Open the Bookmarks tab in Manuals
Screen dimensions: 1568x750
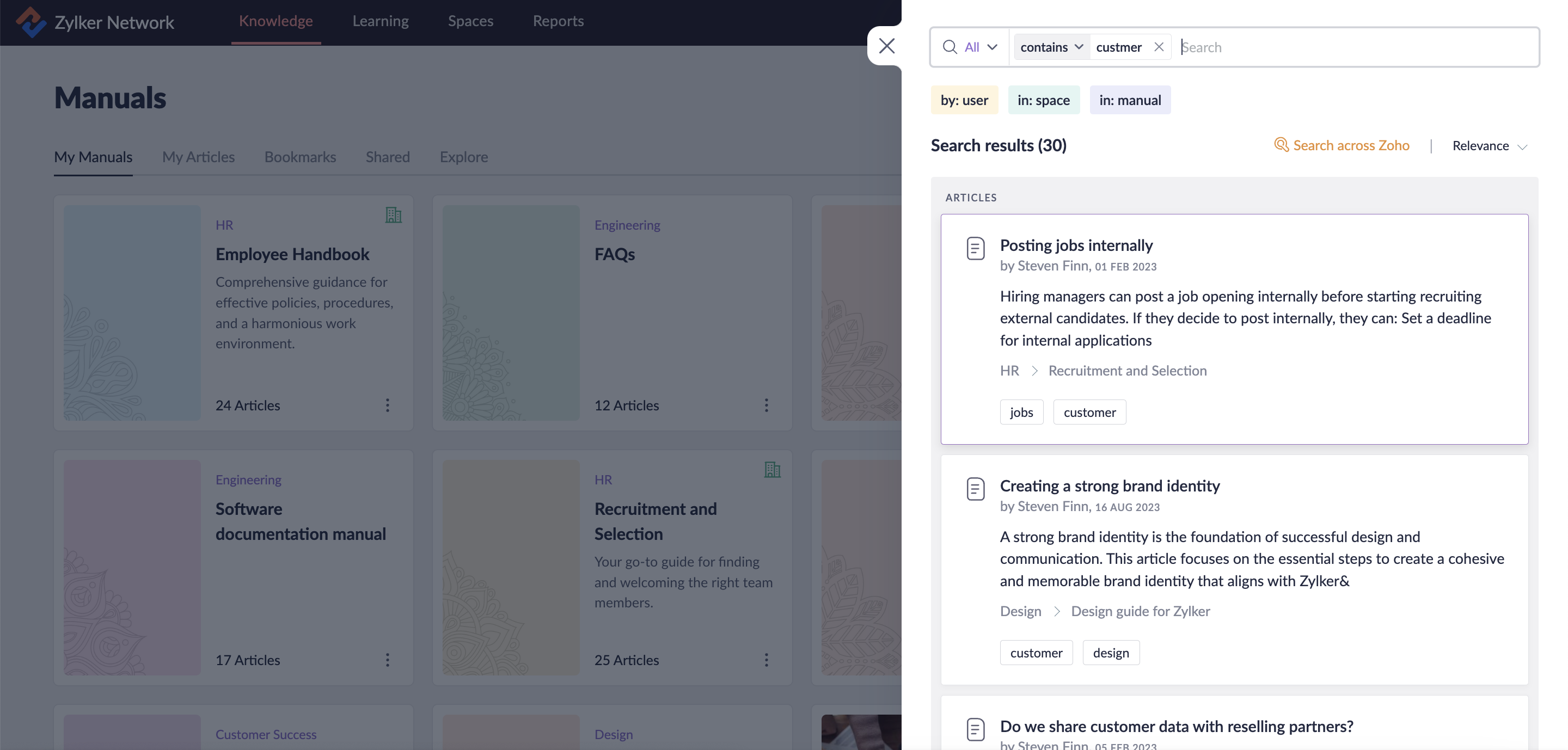pyautogui.click(x=300, y=157)
